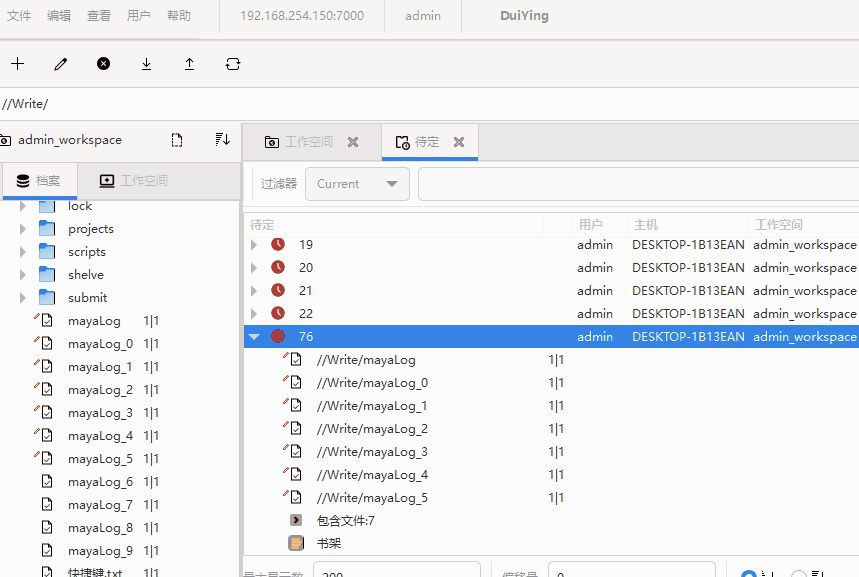The image size is (859, 577).
Task: Click the black circle X cancel icon
Action: pos(103,64)
